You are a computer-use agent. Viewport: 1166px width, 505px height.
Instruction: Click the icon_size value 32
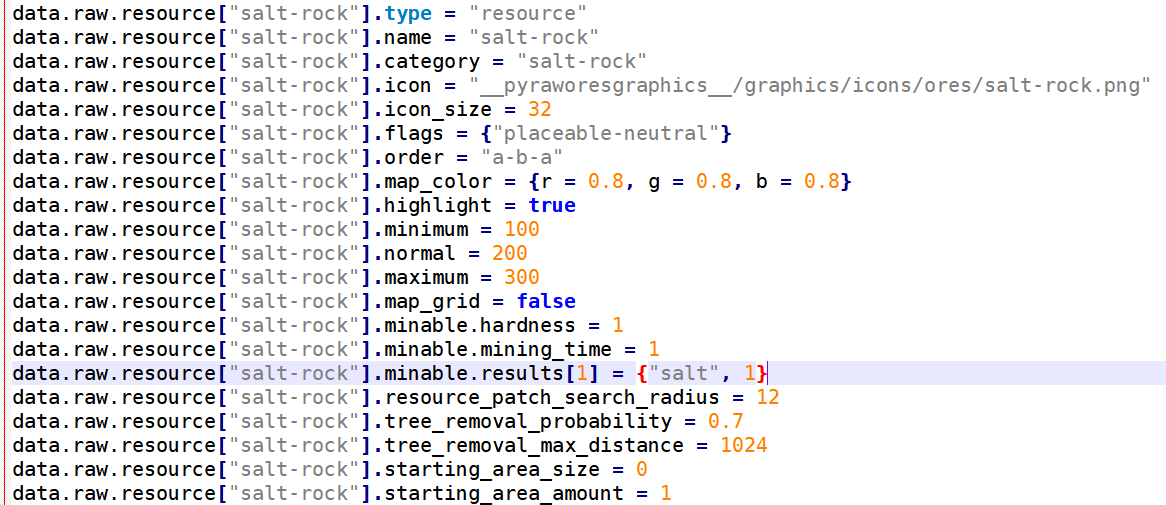click(x=540, y=110)
